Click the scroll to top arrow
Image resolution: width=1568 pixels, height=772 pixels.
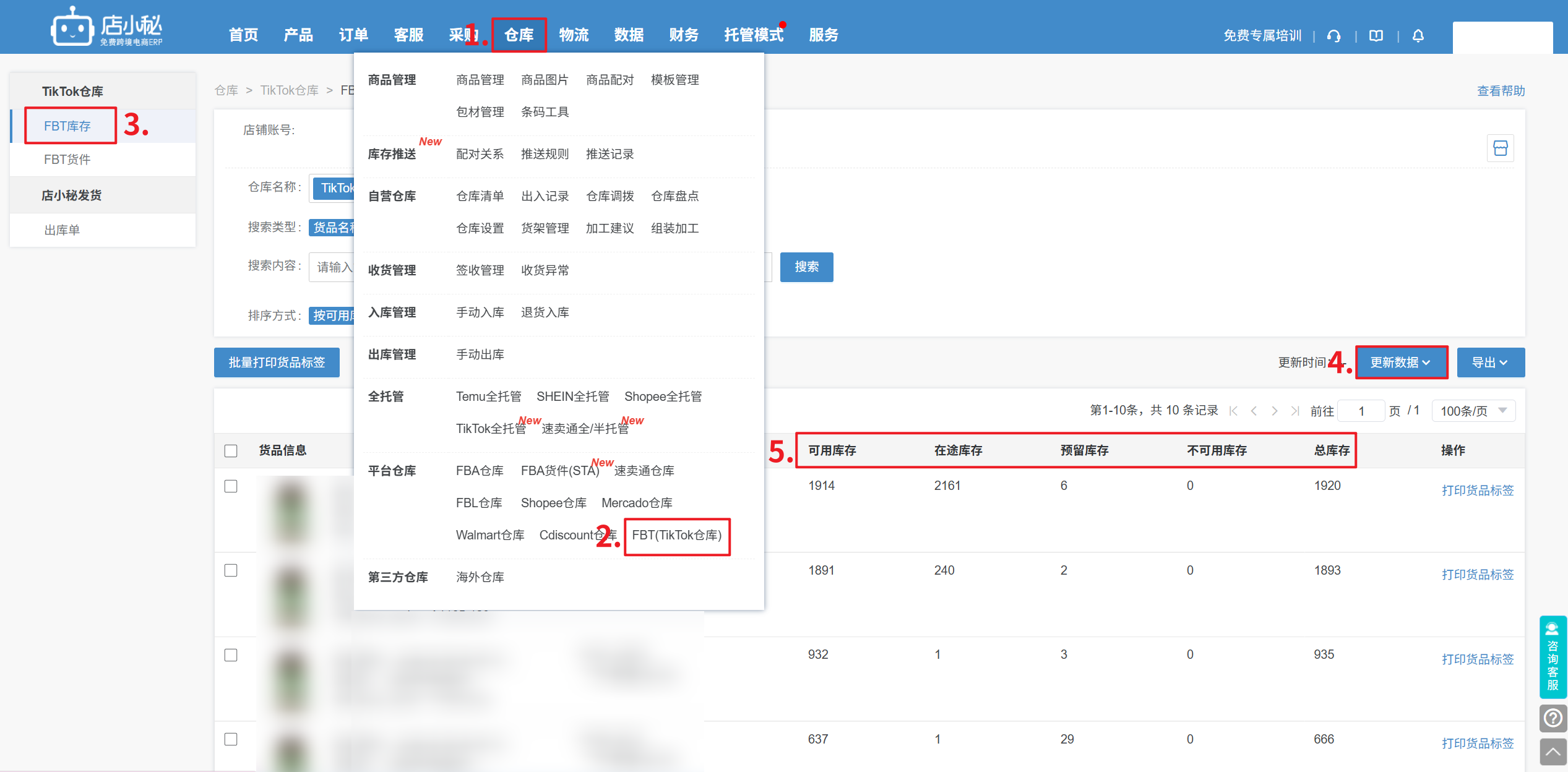coord(1553,752)
